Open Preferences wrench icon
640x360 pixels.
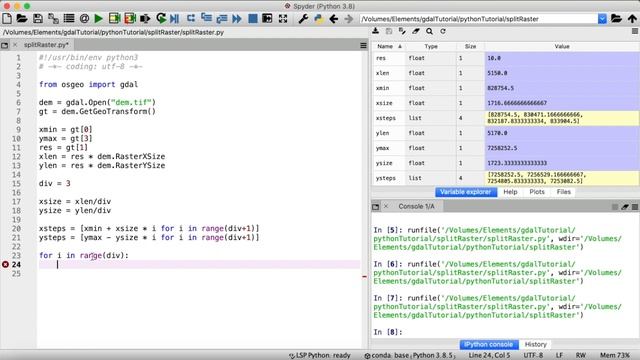pyautogui.click(x=303, y=18)
